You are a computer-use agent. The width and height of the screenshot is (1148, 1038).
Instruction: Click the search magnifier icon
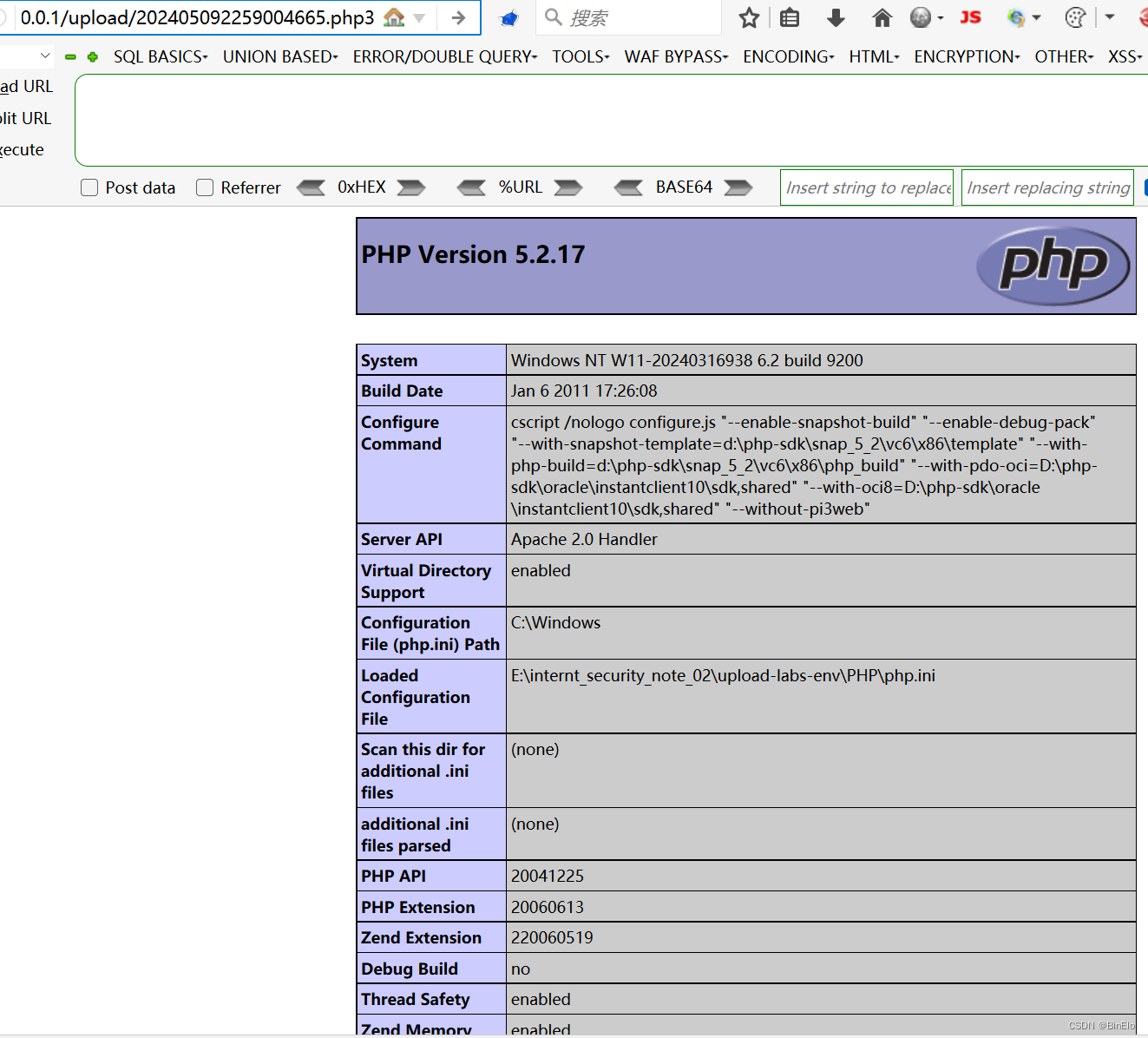click(554, 16)
